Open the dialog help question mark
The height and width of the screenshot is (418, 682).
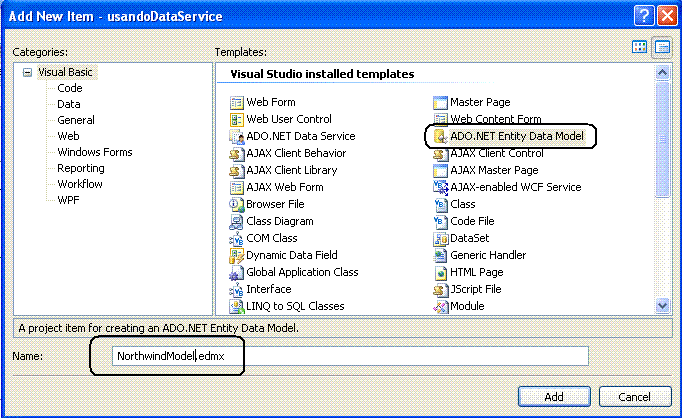tap(644, 16)
